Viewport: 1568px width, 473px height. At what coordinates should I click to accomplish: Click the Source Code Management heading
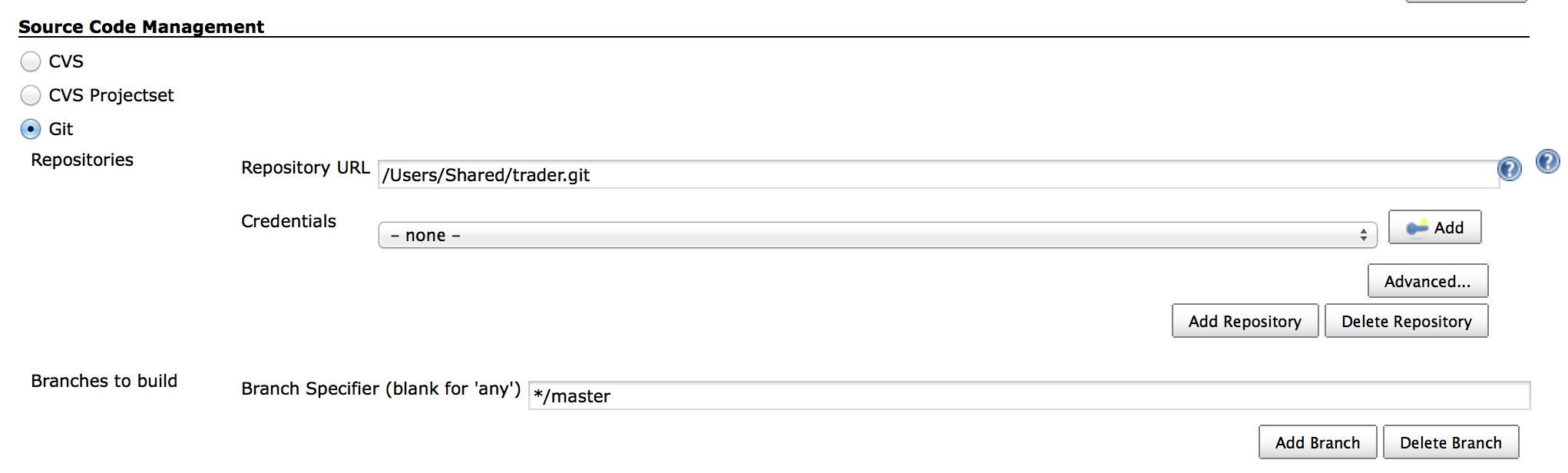click(141, 27)
